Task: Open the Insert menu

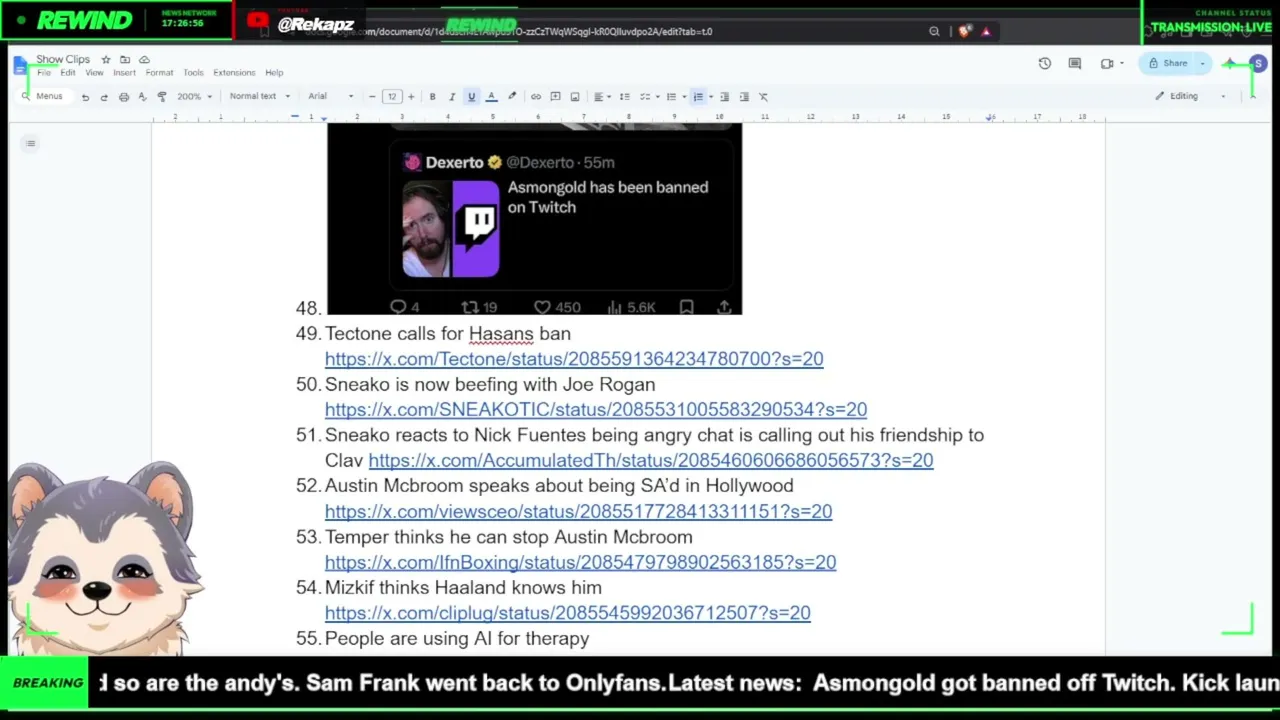Action: click(x=124, y=73)
